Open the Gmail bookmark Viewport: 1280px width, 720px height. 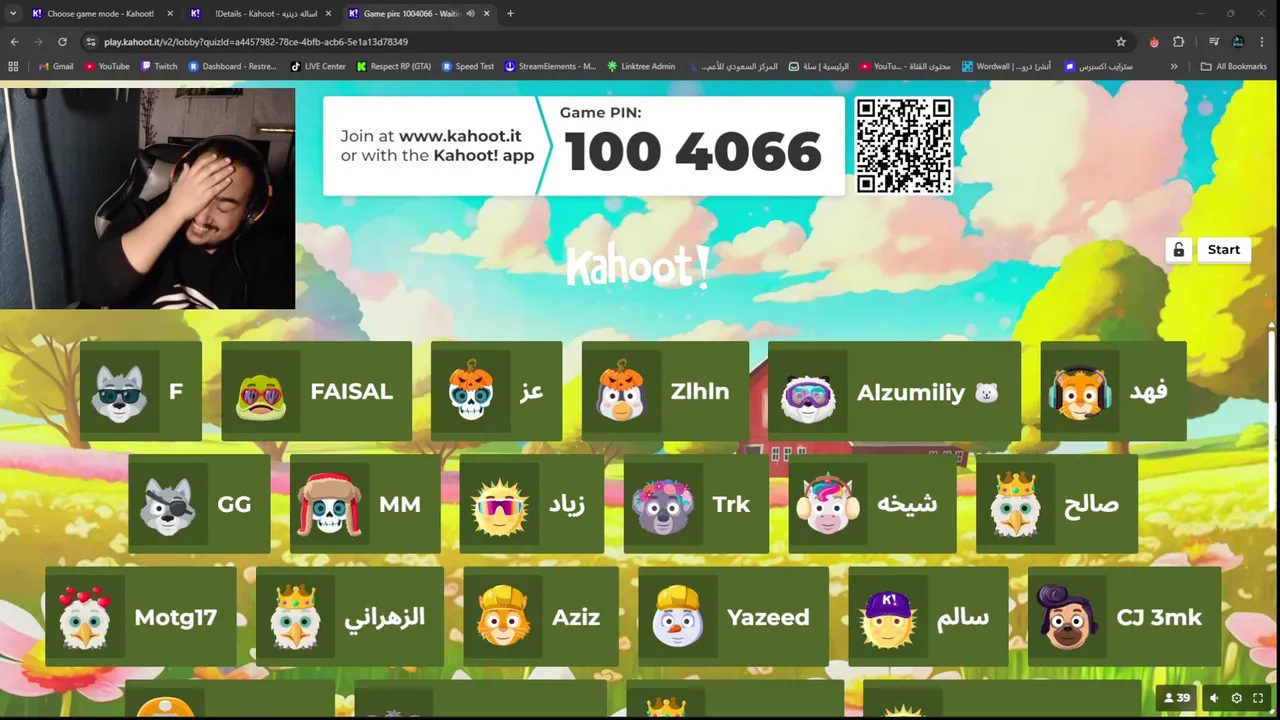pos(55,66)
